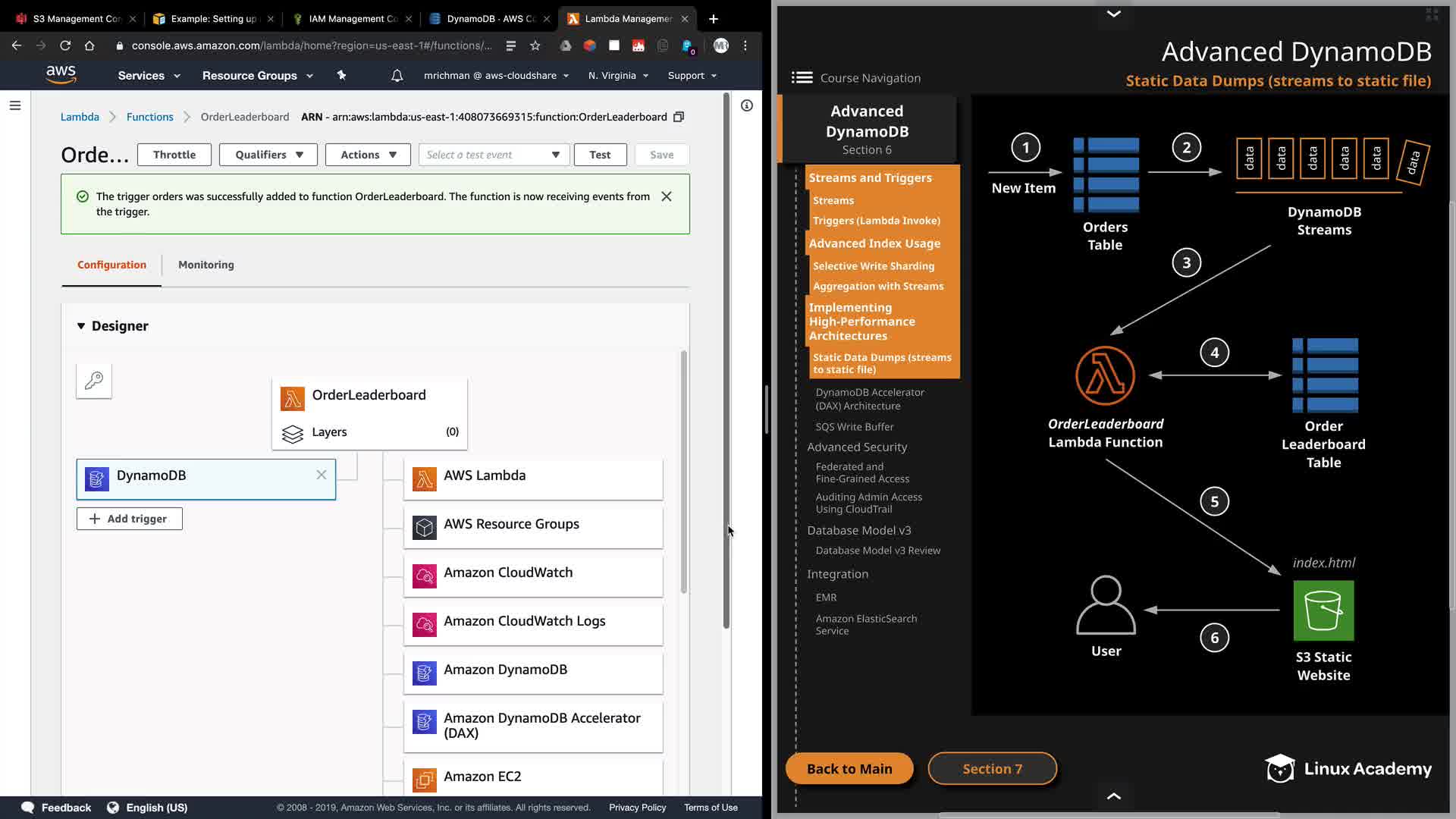The image size is (1456, 819).
Task: Click the key permissions icon in Designer
Action: pyautogui.click(x=94, y=381)
